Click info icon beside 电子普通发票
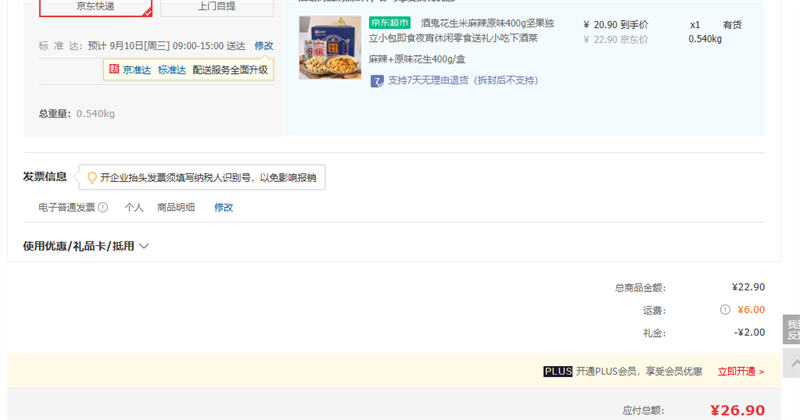 (x=103, y=208)
